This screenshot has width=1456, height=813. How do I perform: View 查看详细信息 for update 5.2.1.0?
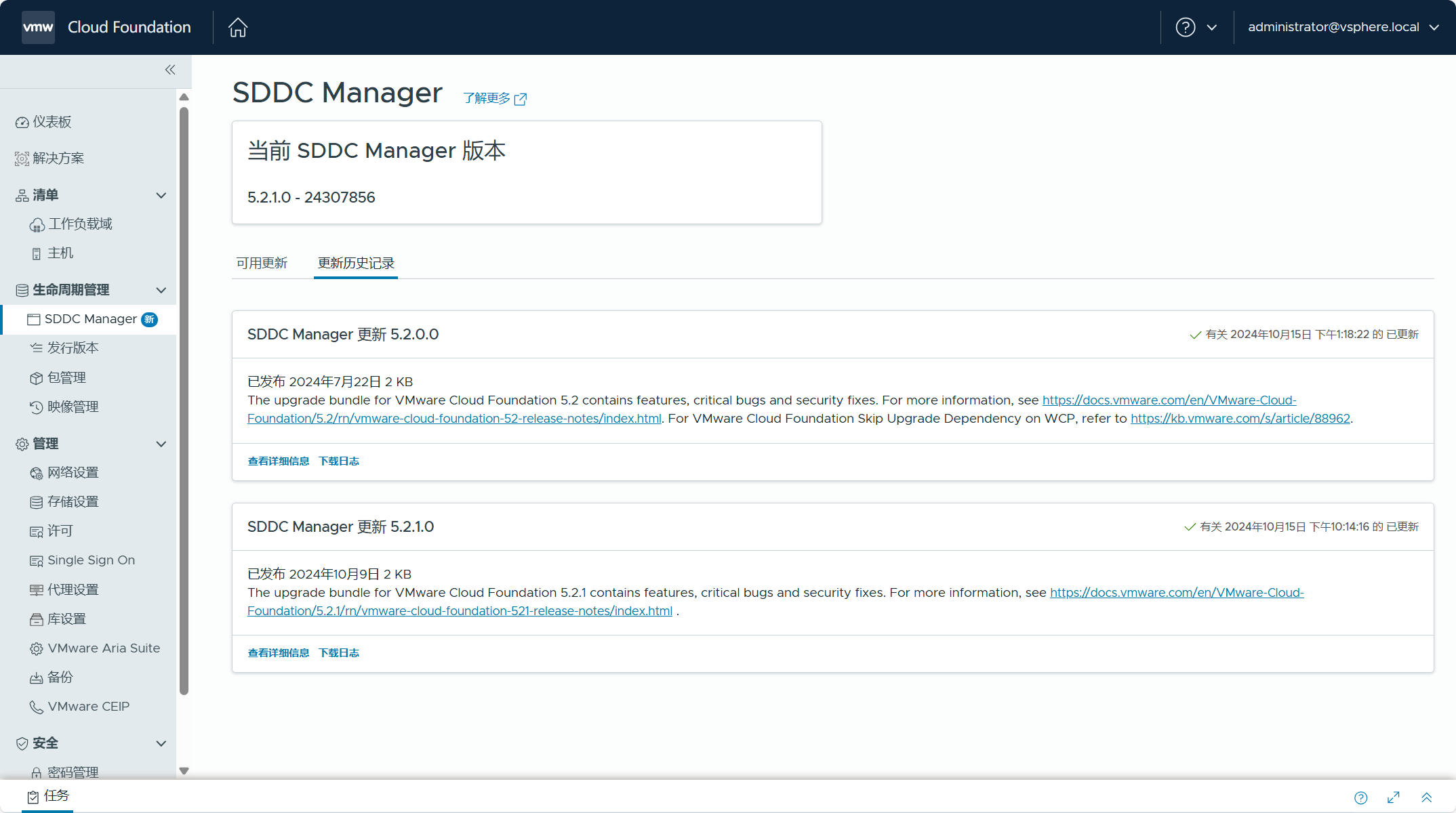[x=279, y=653]
